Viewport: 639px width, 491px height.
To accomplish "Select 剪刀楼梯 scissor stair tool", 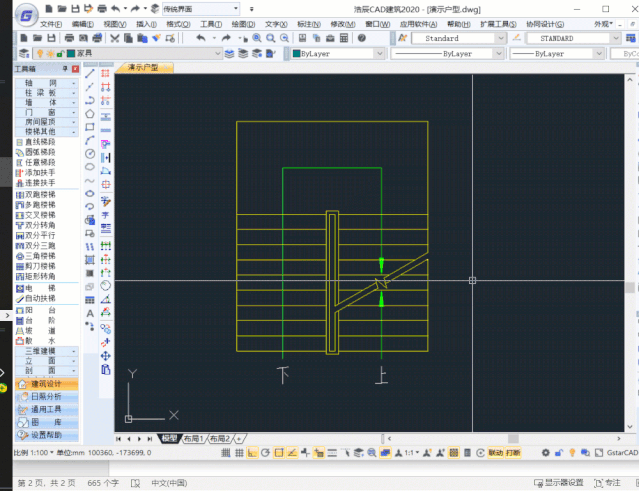I will click(36, 266).
